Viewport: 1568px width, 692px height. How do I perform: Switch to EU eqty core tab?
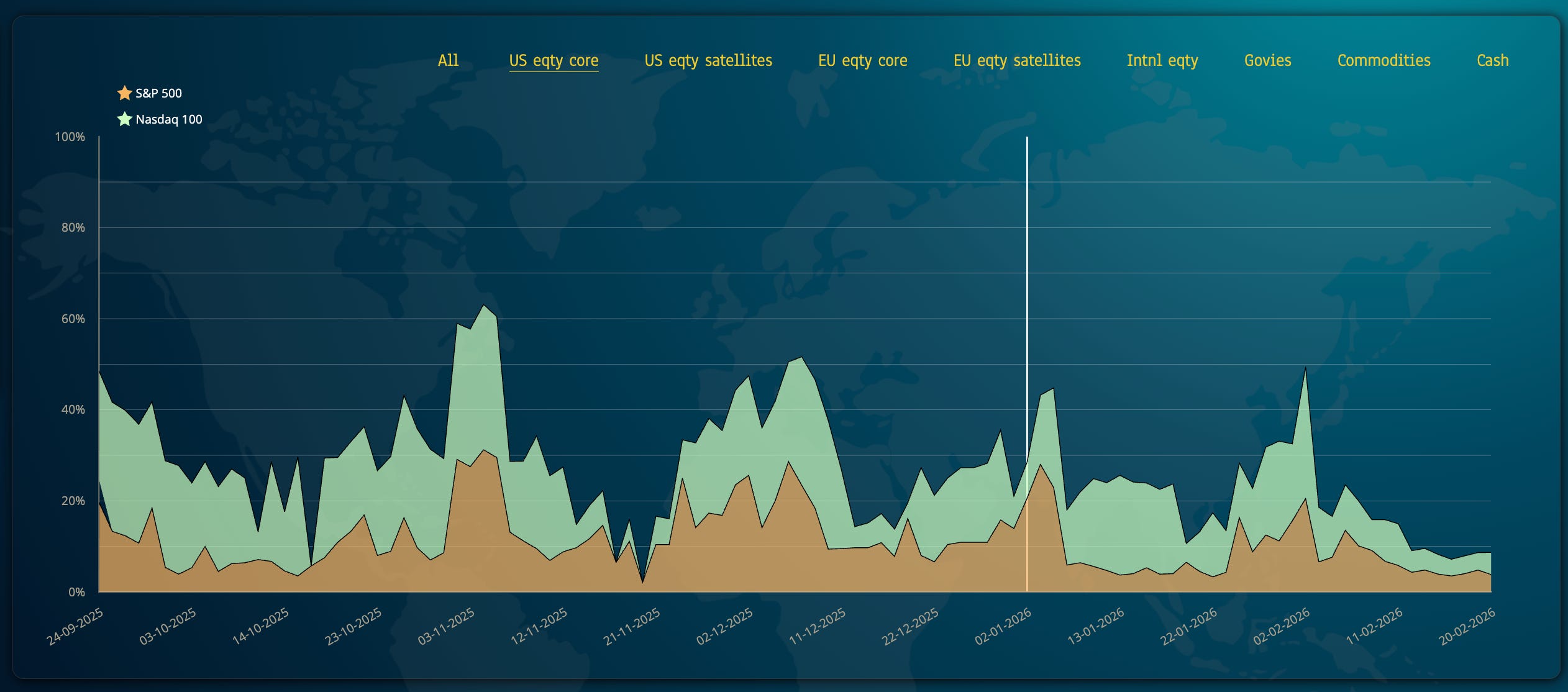862,60
